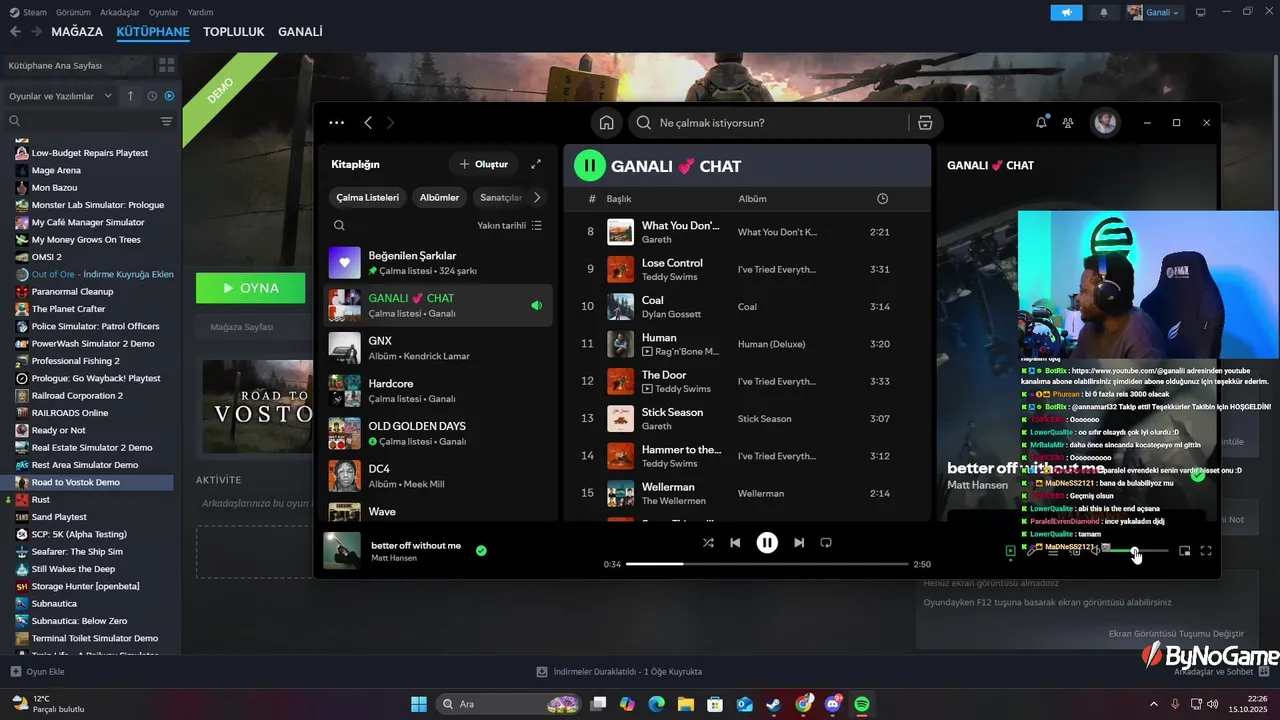This screenshot has width=1280, height=720.
Task: Open the Steam announcements megaphone button
Action: coord(1066,12)
